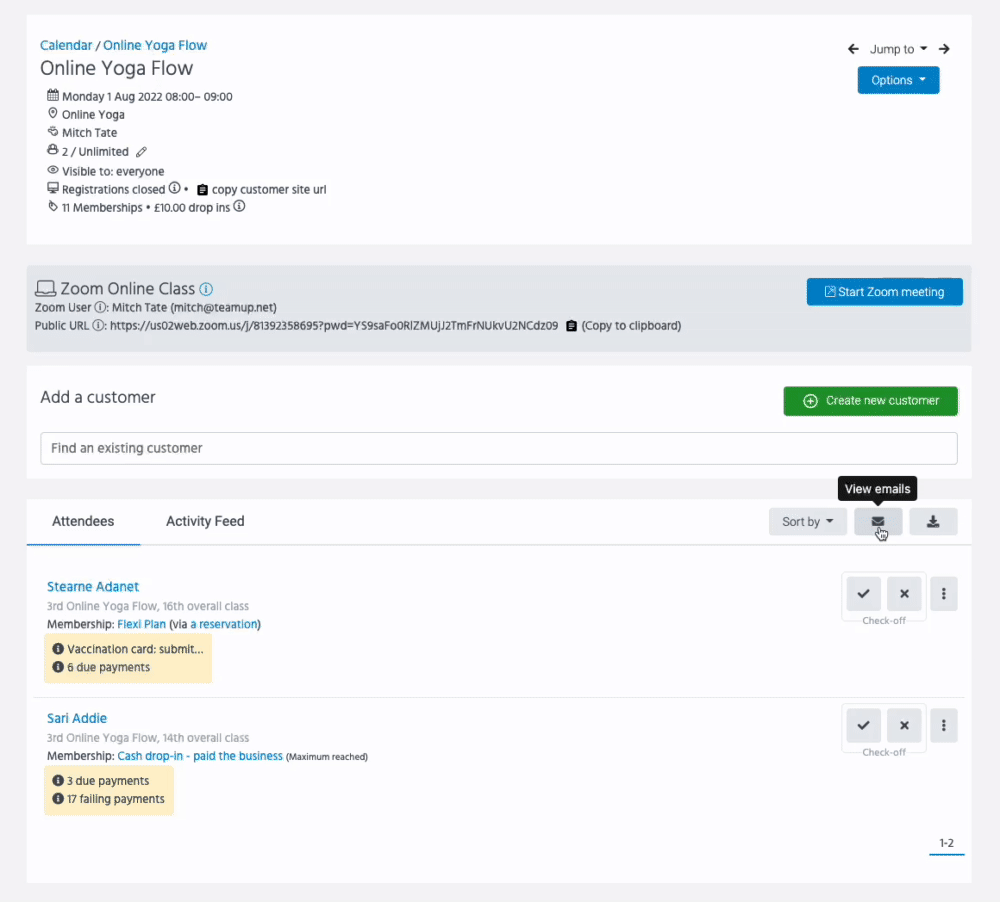Open three-dot menu for Sari Addie

[x=944, y=725]
